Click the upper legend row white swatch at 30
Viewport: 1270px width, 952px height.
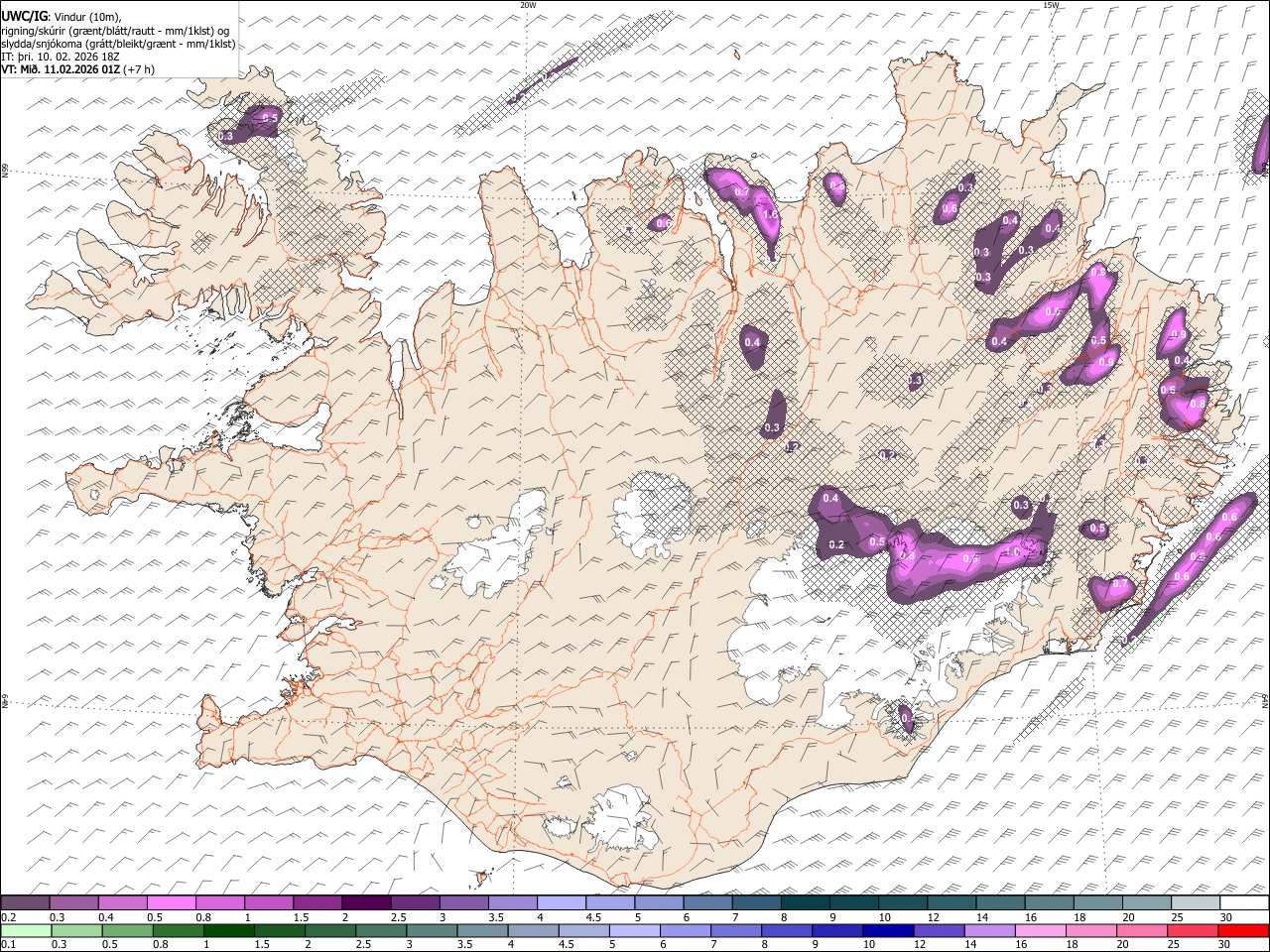tap(1245, 903)
